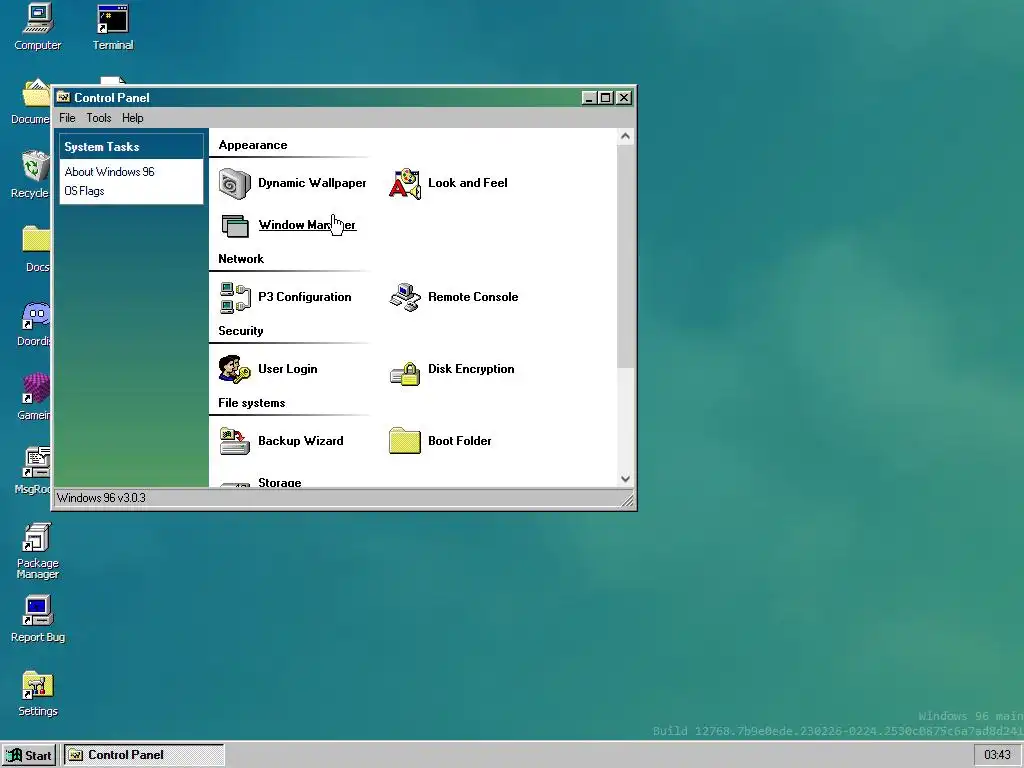Click the Window Manager text link
Screen dimensions: 1024x768
[x=307, y=225]
